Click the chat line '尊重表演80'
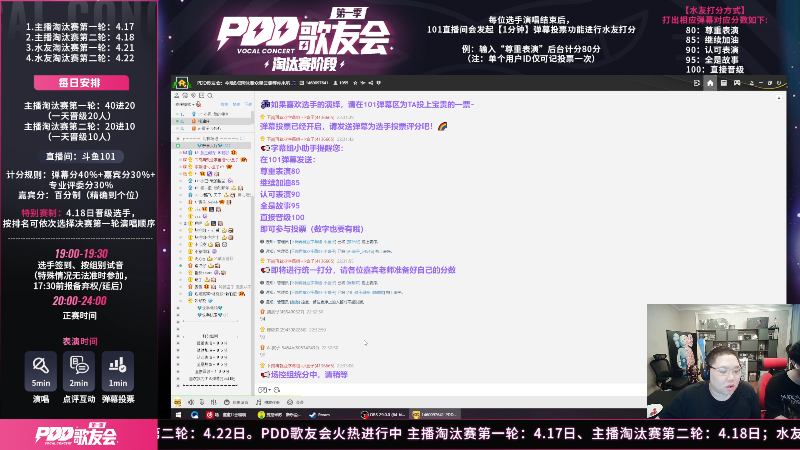Image resolution: width=800 pixels, height=450 pixels. coord(280,171)
